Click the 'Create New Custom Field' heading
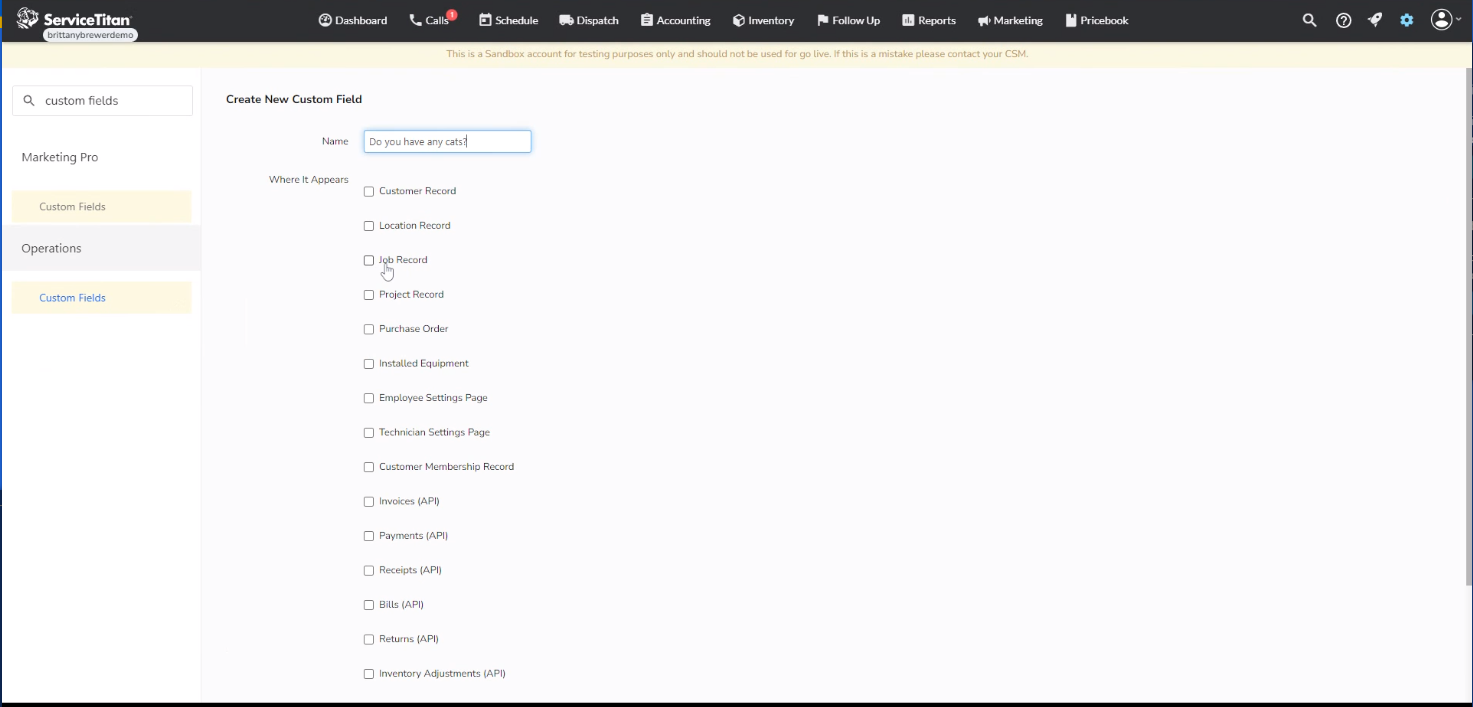The width and height of the screenshot is (1473, 707). tap(294, 99)
